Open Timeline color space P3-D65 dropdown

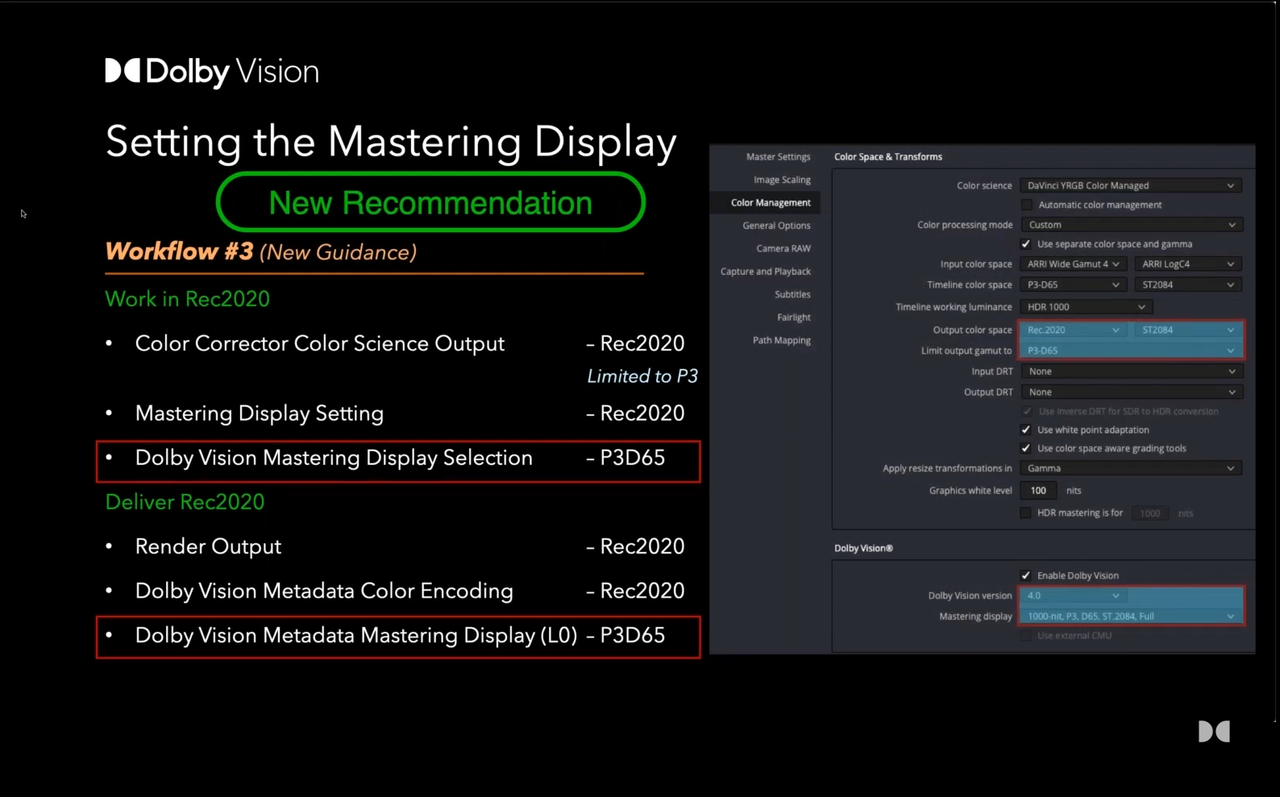tap(1073, 285)
